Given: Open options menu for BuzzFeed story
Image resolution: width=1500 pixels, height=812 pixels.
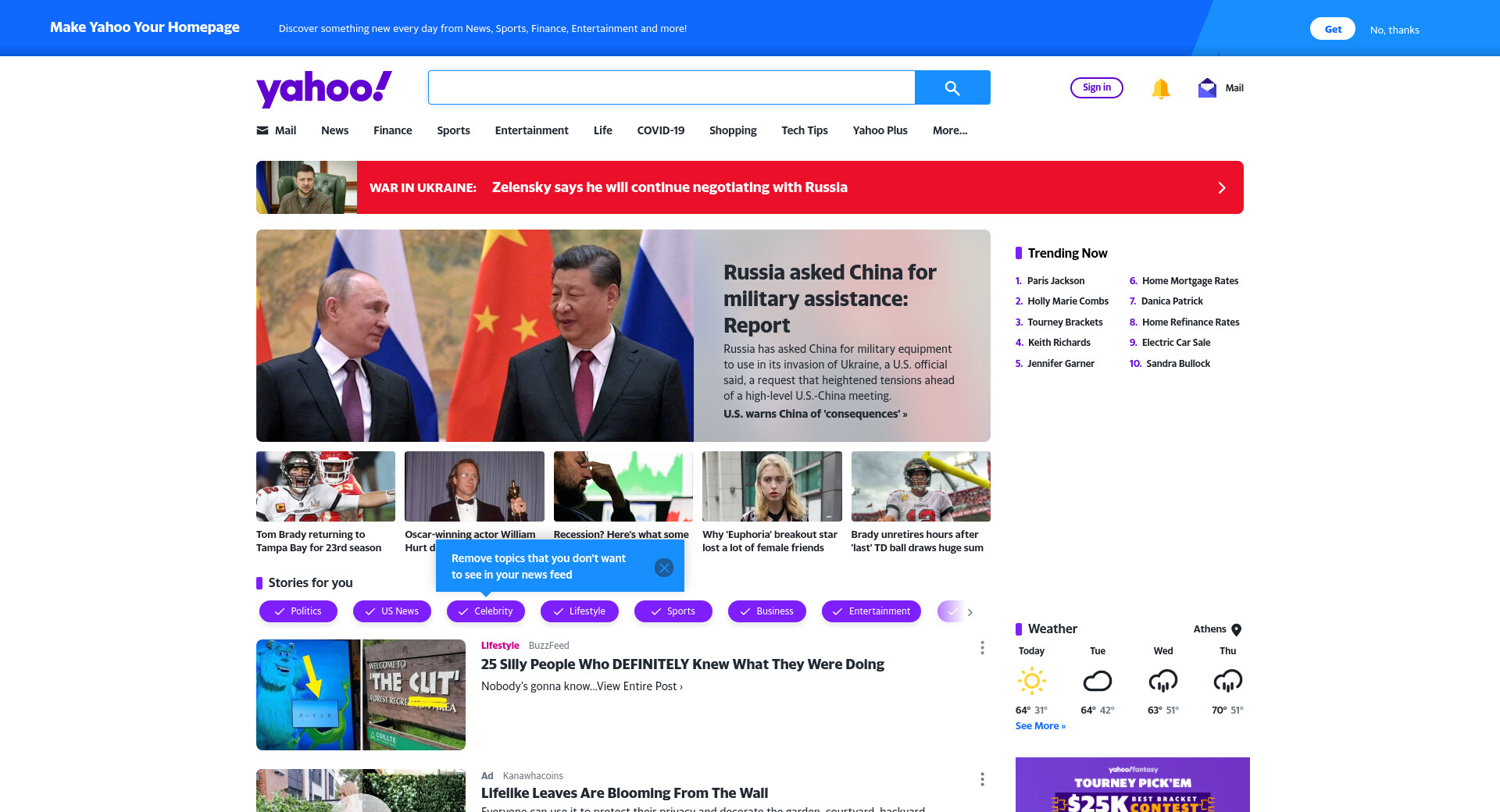Looking at the screenshot, I should (x=982, y=648).
